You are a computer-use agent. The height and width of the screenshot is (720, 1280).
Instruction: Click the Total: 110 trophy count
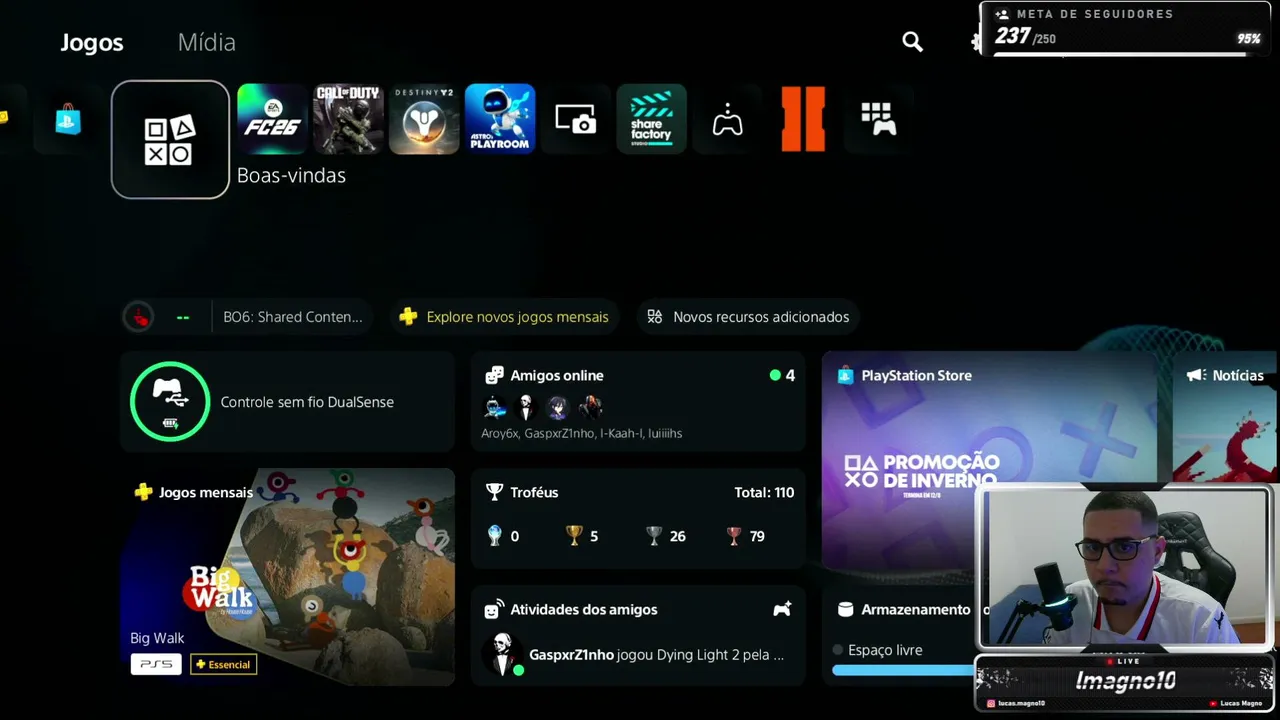764,493
